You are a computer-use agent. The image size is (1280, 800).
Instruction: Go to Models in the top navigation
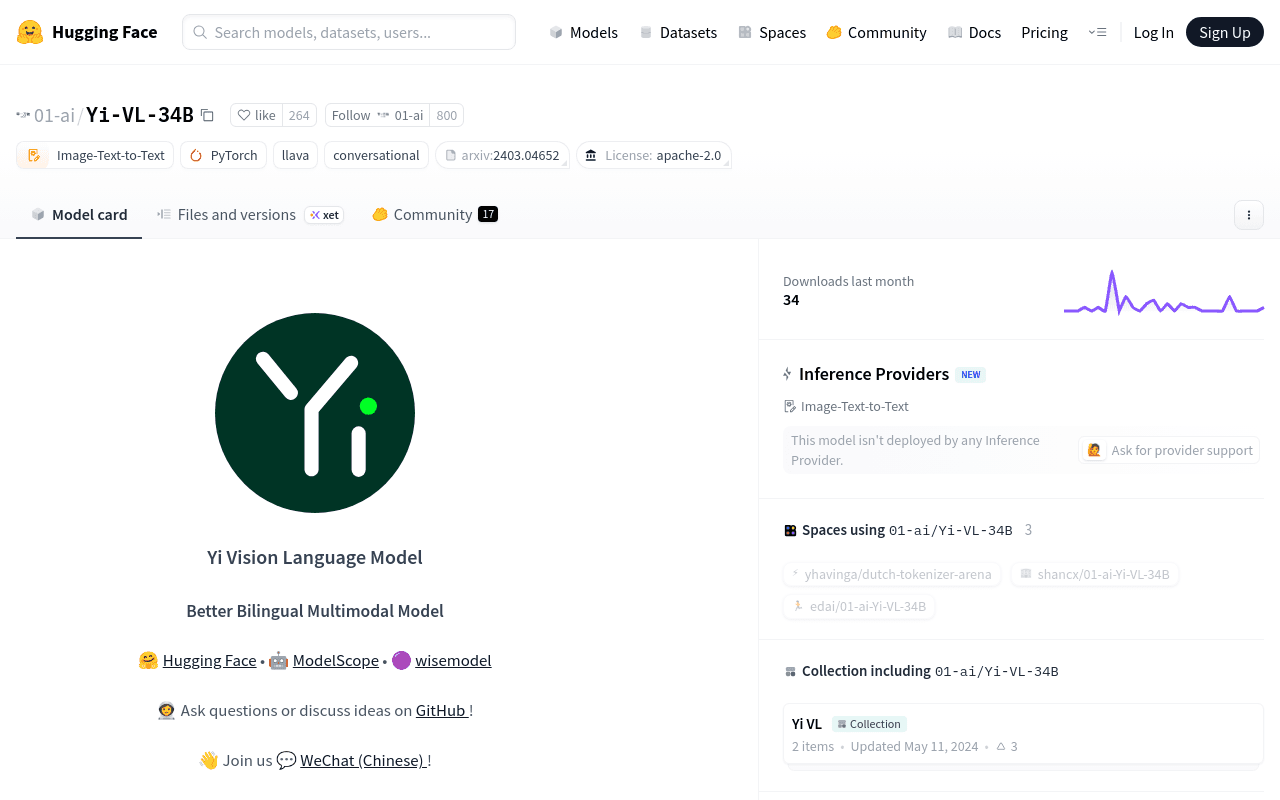coord(583,32)
